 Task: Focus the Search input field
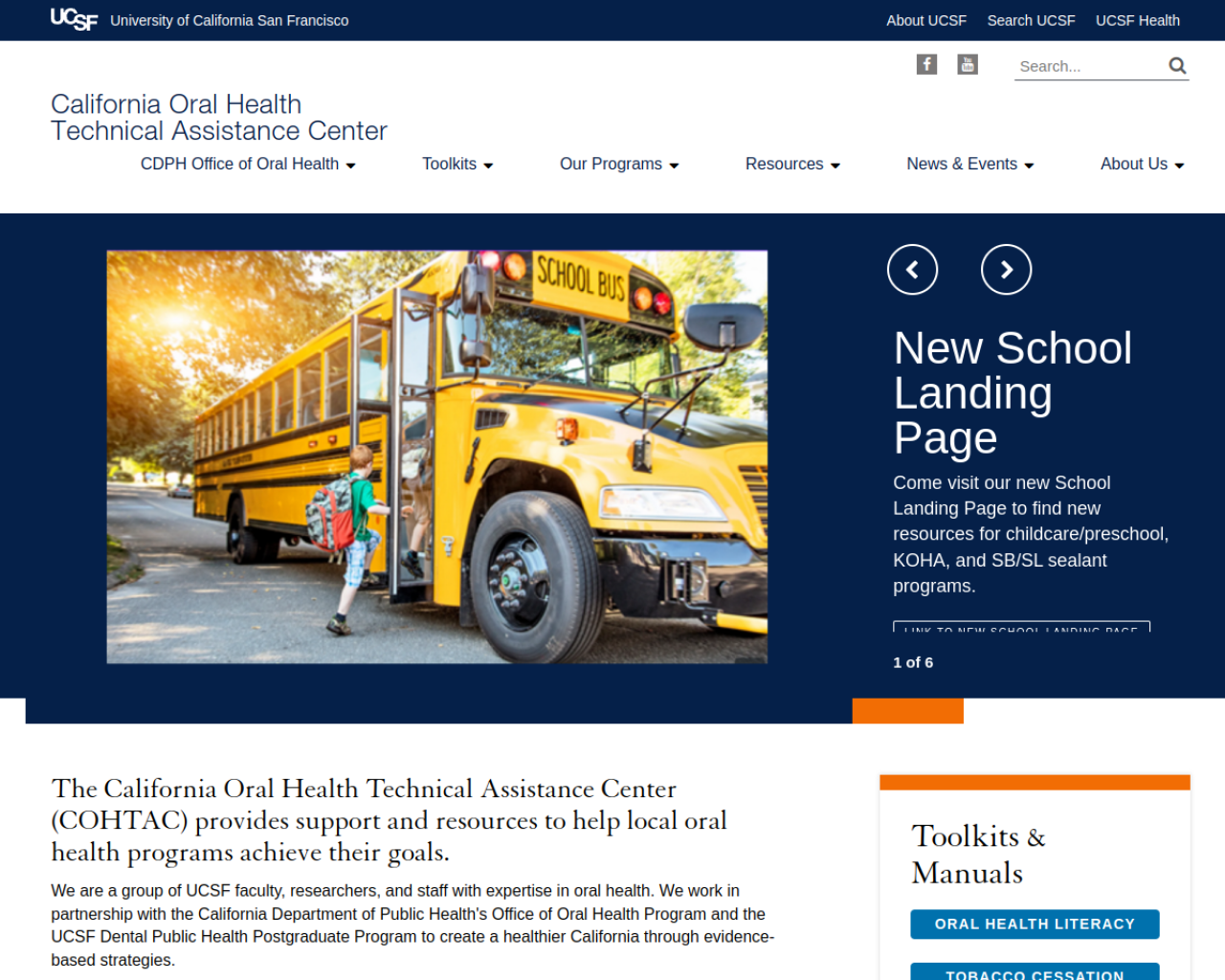1089,66
